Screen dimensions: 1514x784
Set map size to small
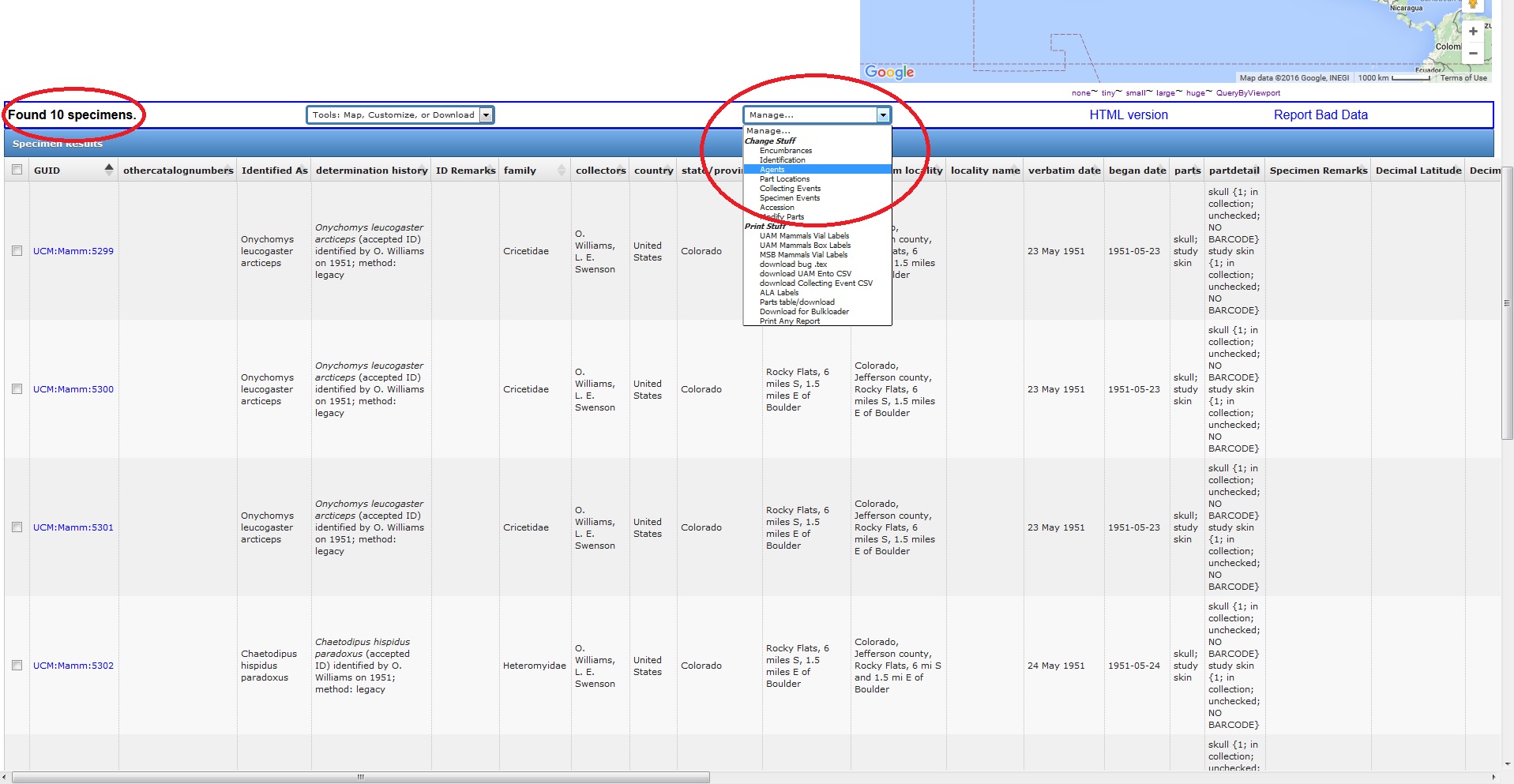coord(1136,93)
